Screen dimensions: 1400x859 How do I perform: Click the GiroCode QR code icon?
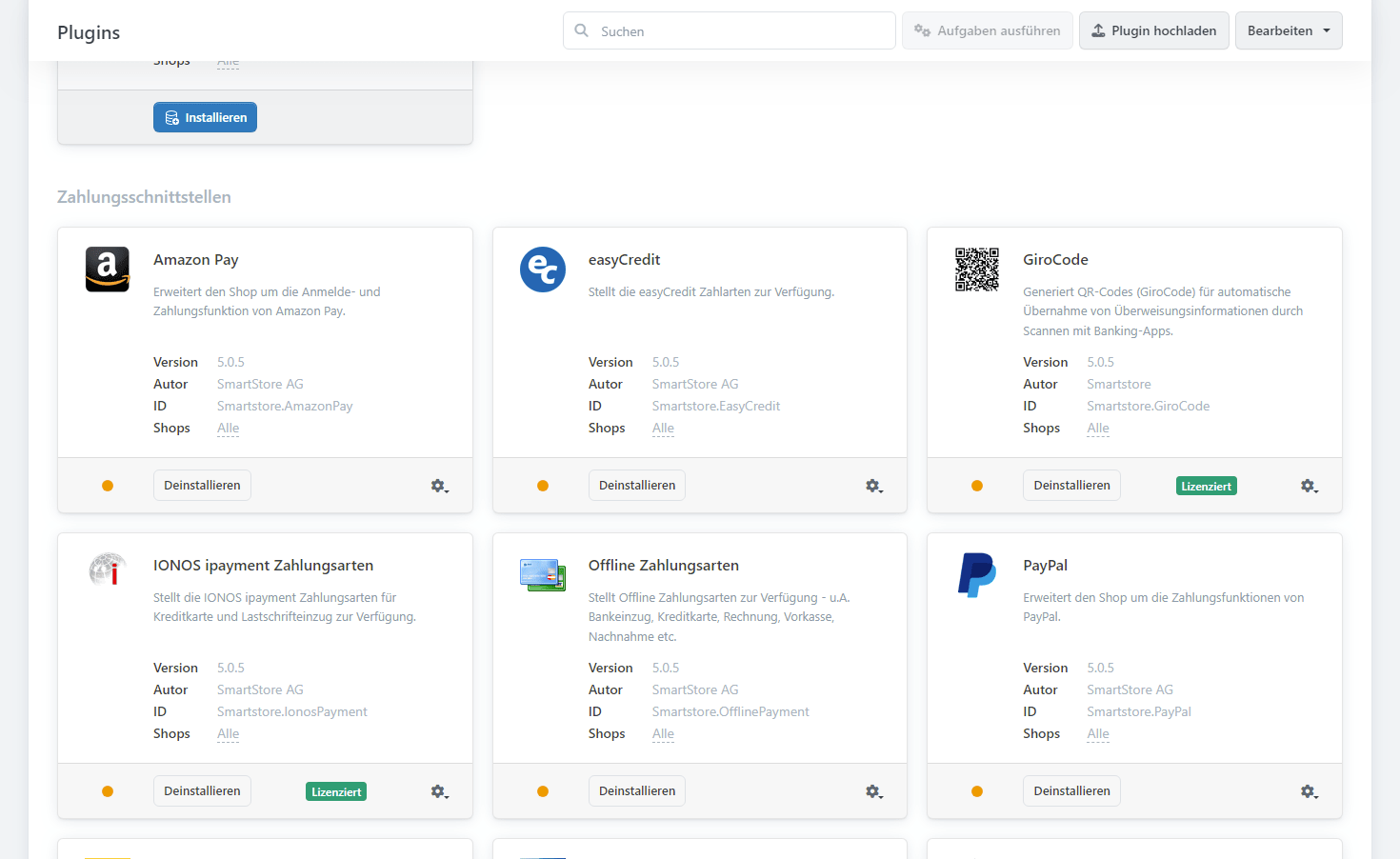pyautogui.click(x=977, y=270)
